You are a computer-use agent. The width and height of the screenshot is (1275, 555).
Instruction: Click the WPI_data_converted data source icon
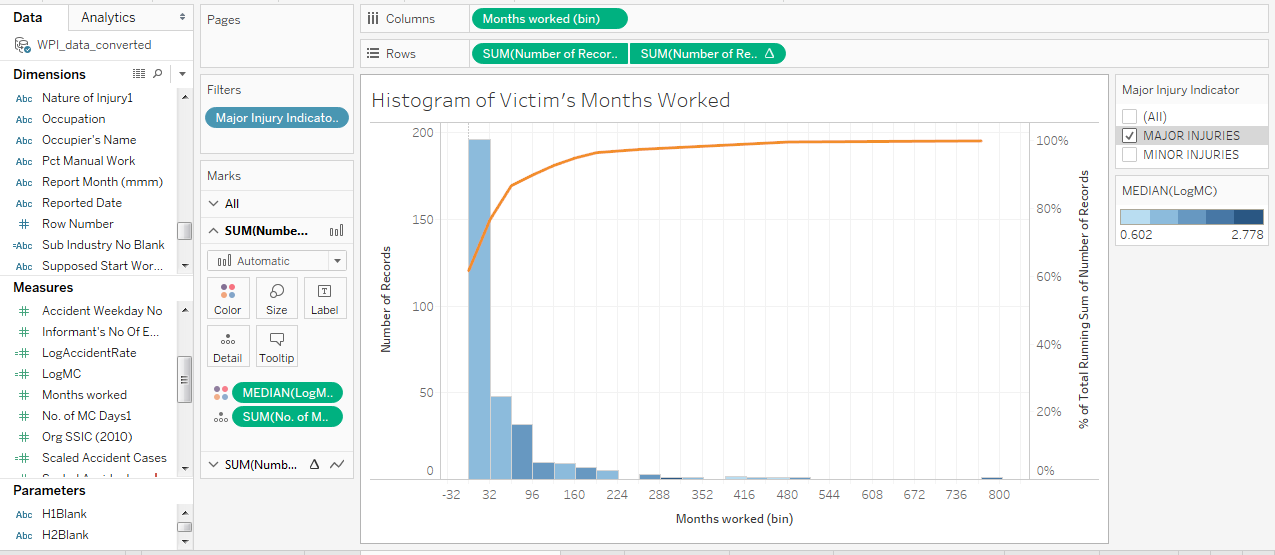coord(22,45)
